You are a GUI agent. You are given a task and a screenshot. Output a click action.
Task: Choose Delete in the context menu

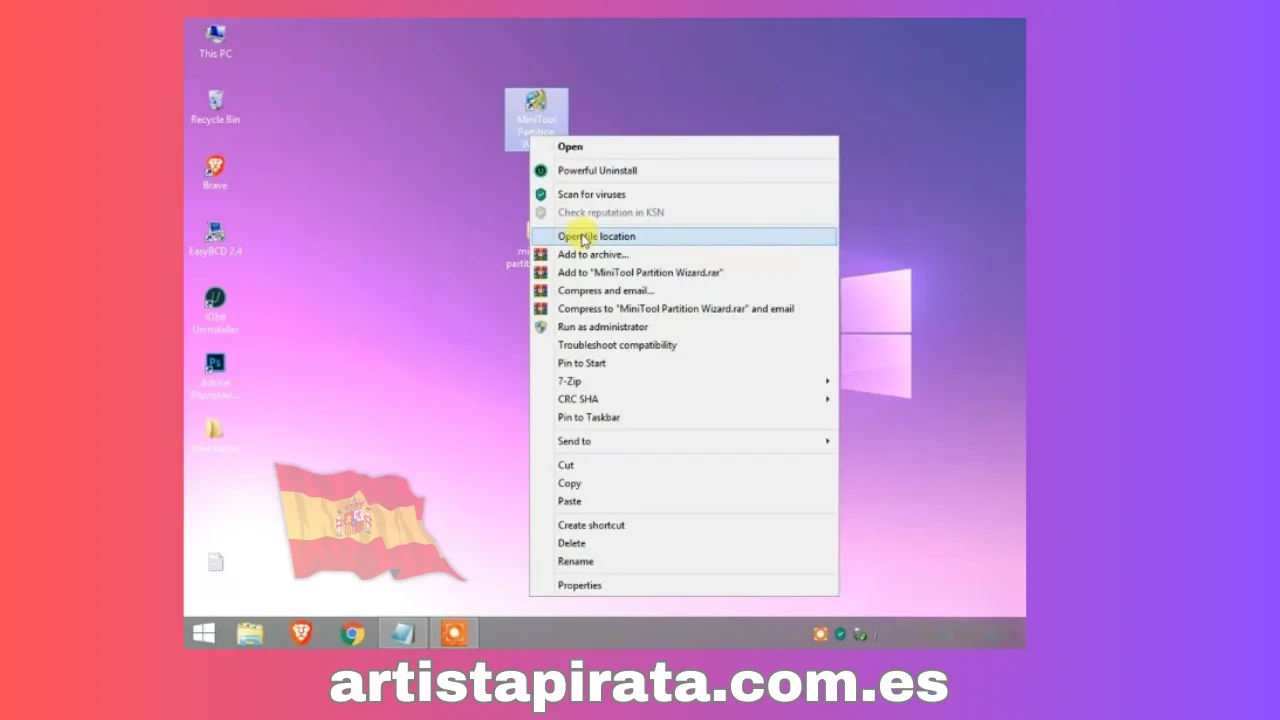pos(684,543)
